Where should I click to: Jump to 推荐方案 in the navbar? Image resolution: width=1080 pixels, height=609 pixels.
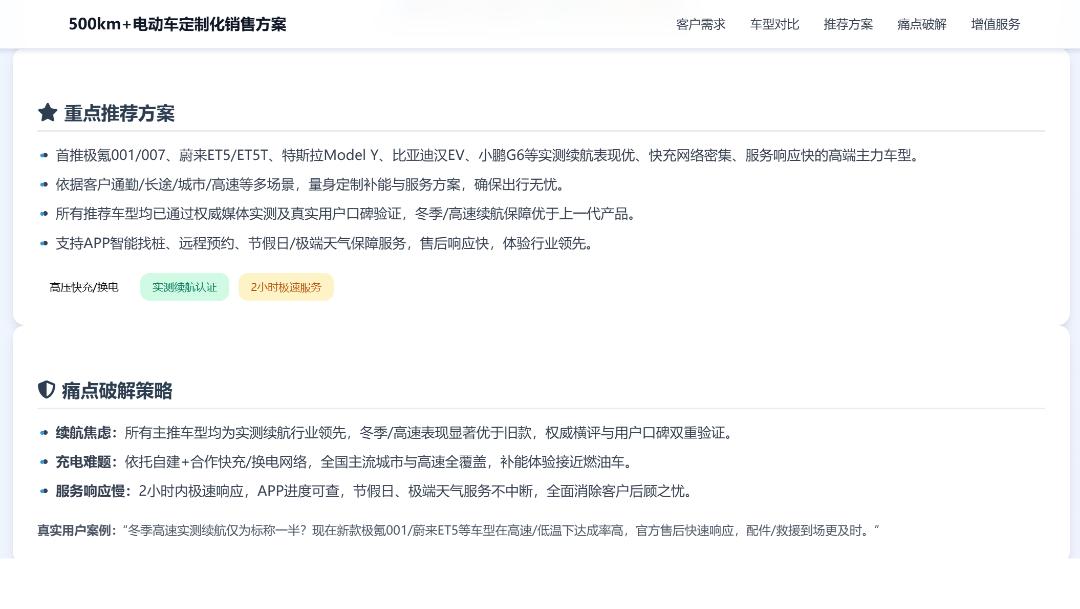tap(848, 24)
